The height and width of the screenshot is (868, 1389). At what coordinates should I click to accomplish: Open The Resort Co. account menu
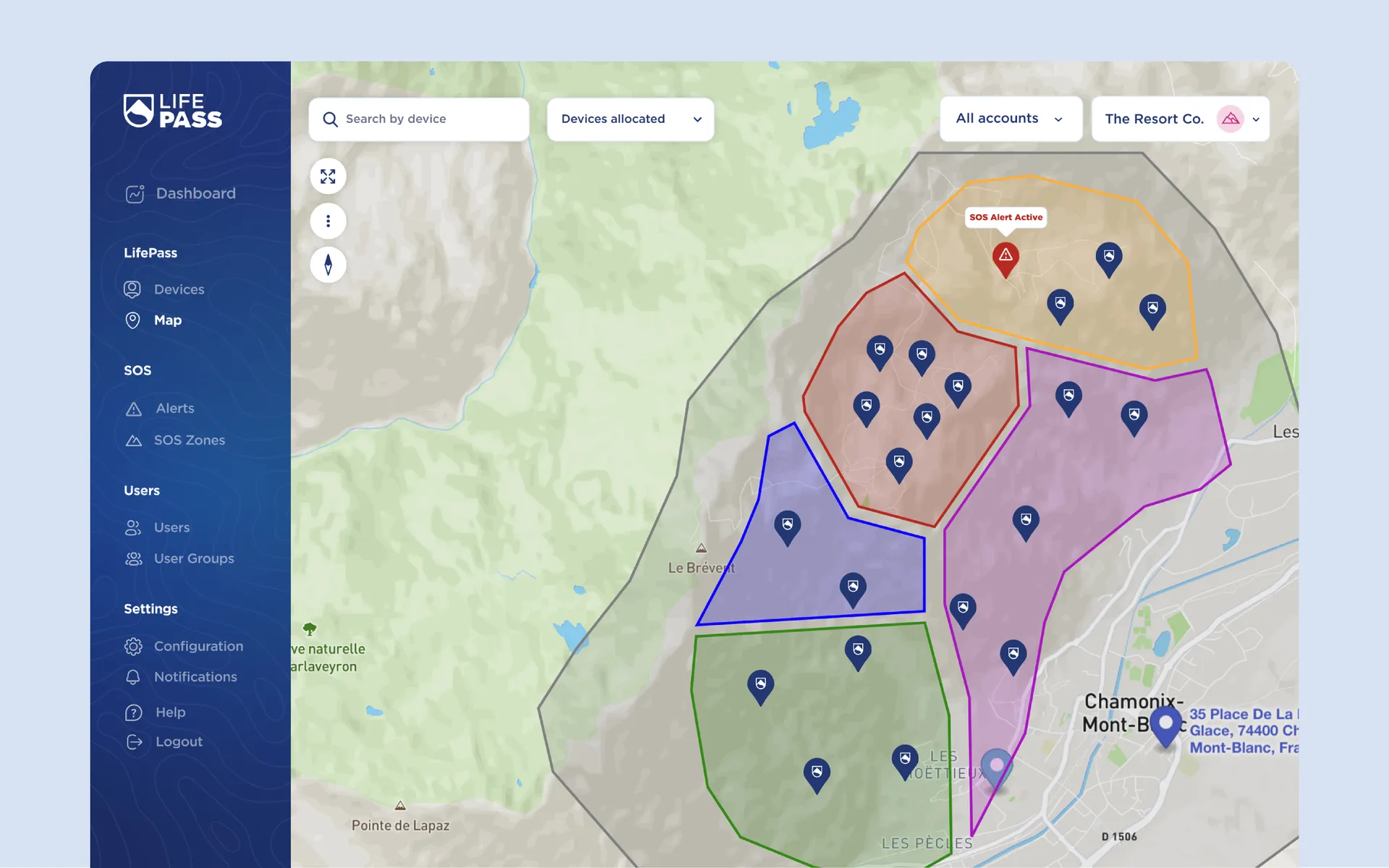point(1180,119)
